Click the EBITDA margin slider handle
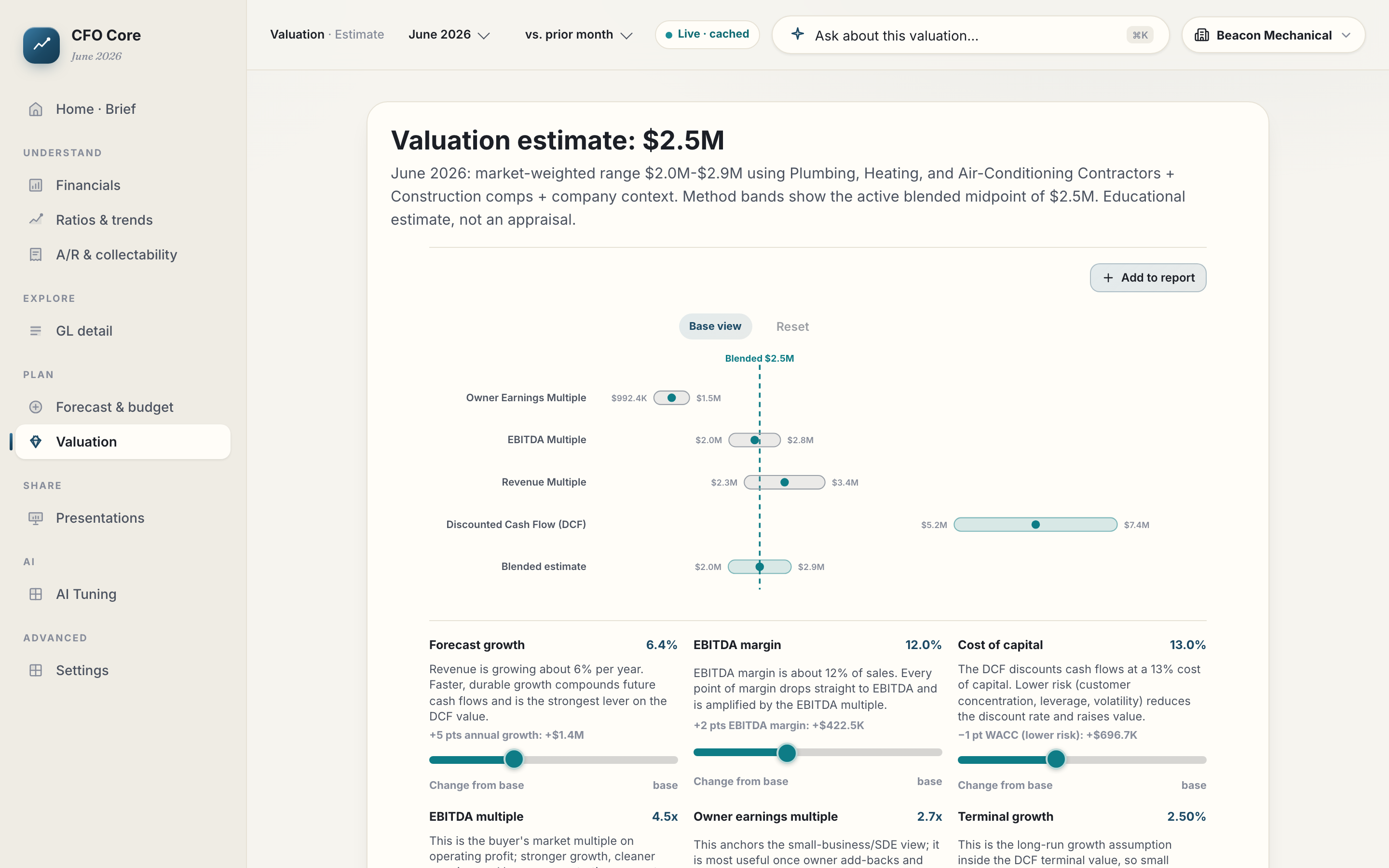Viewport: 1389px width, 868px height. point(787,753)
